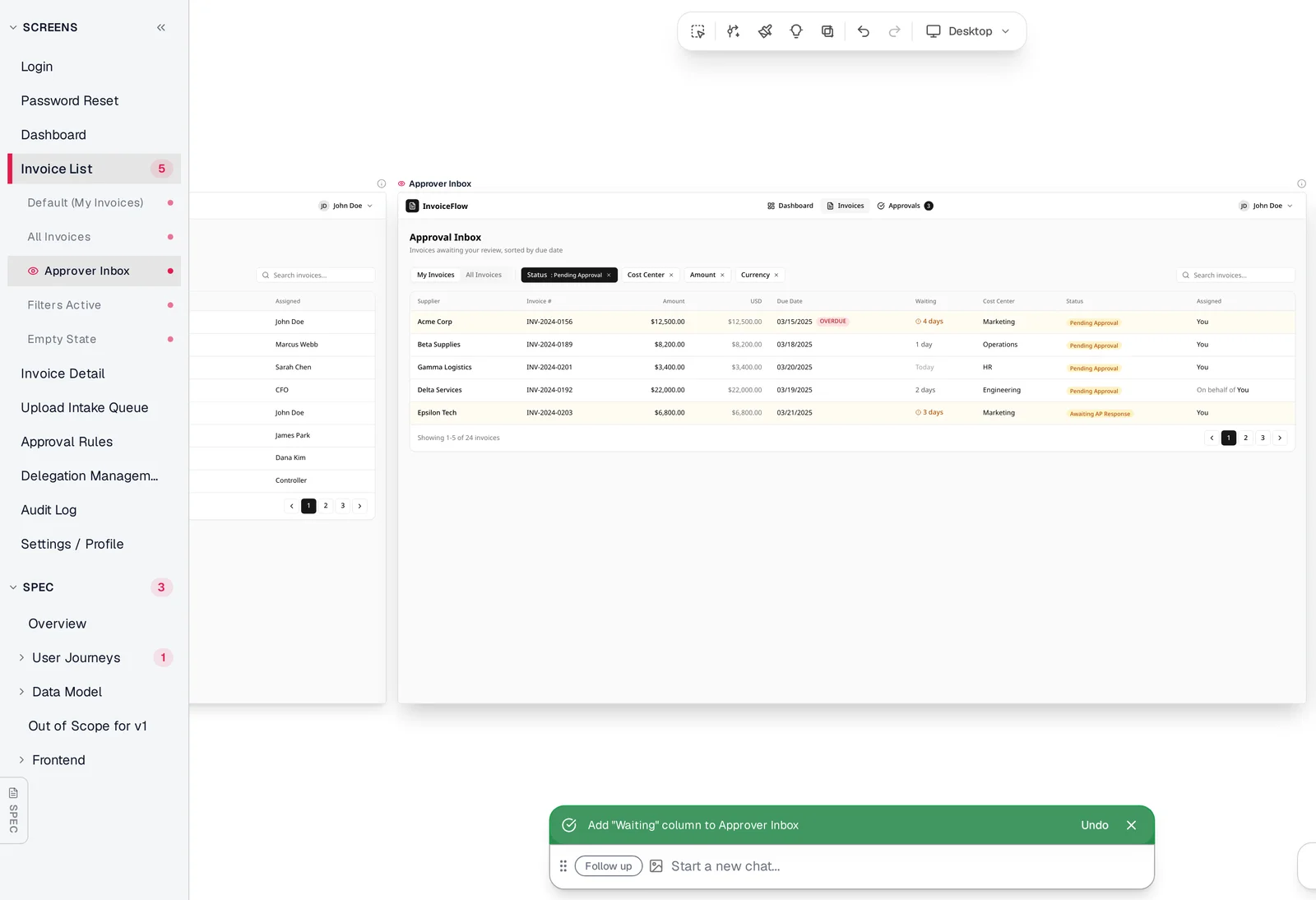This screenshot has width=1316, height=900.
Task: Open John Doe user dropdown in Approver Inbox
Action: (x=1267, y=206)
